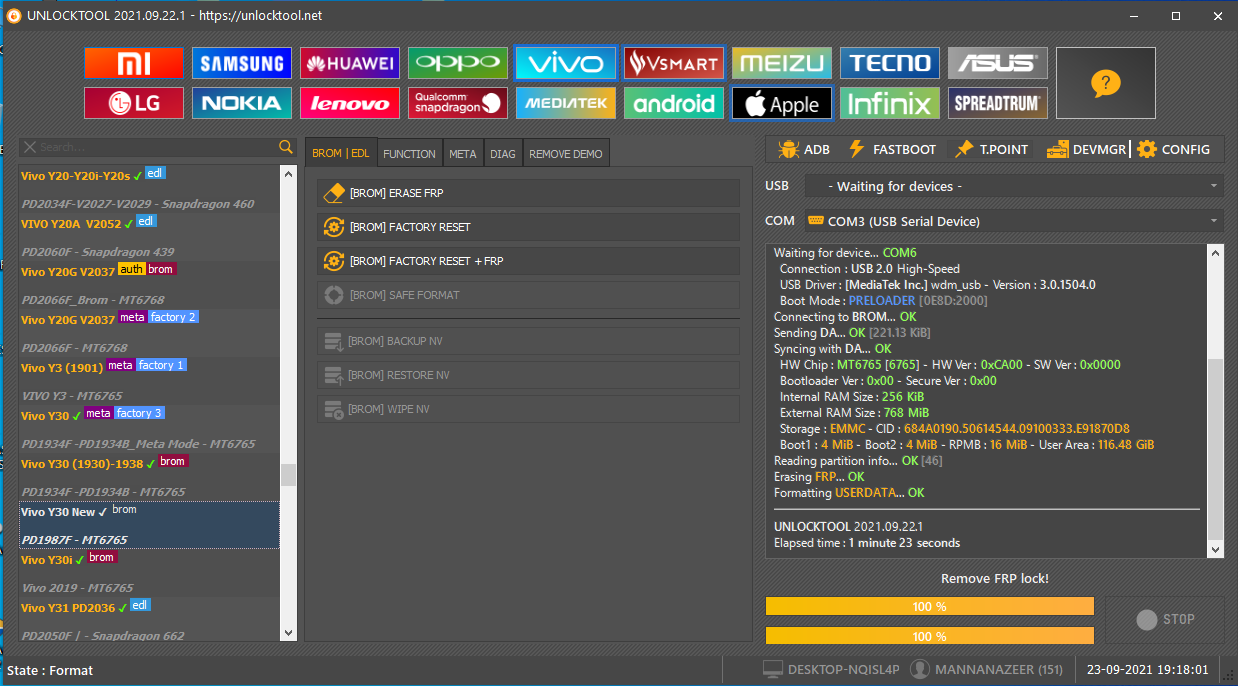The height and width of the screenshot is (686, 1238).
Task: Choose the Meizu brand tile
Action: click(782, 63)
